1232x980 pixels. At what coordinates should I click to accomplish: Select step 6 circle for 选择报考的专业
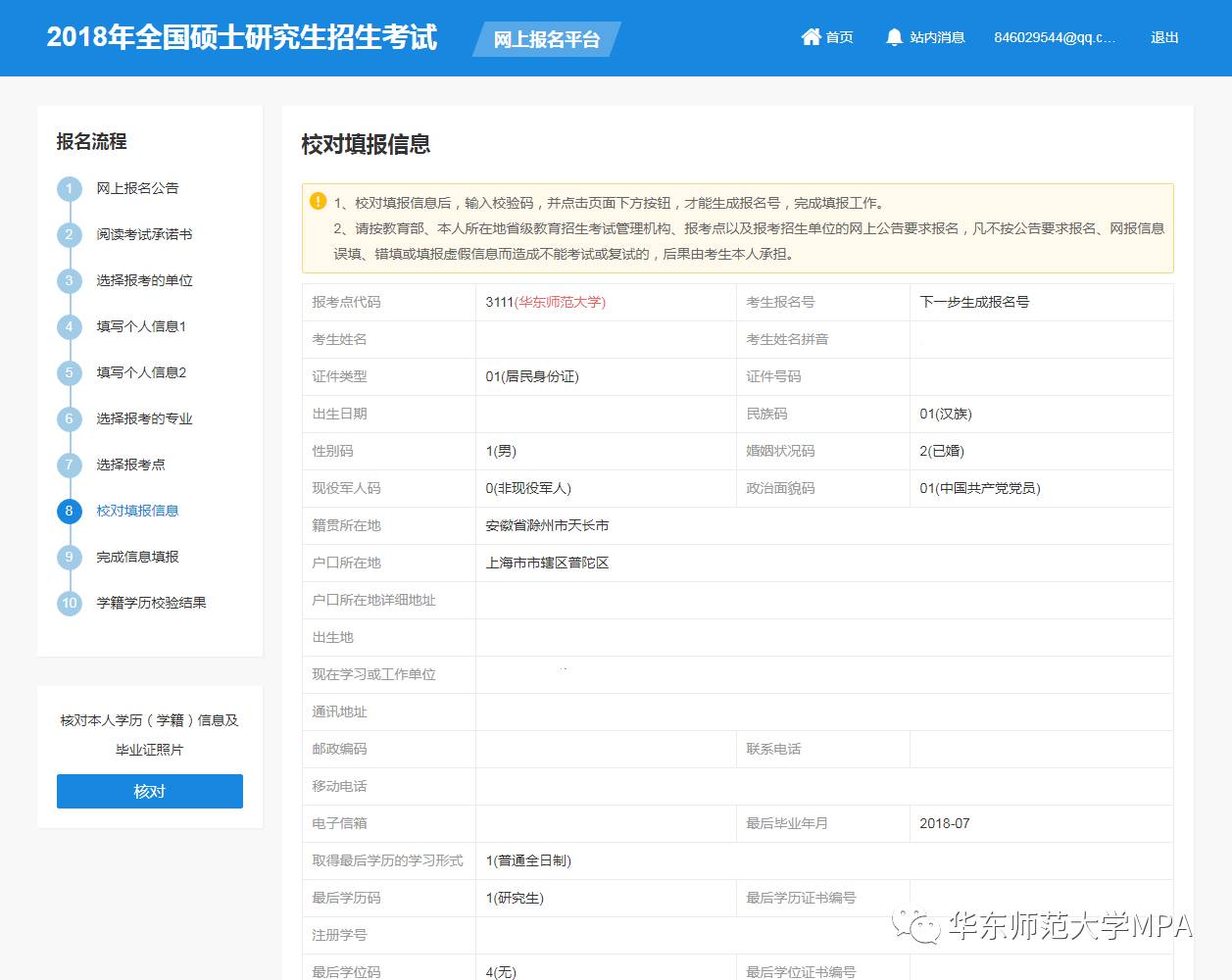point(69,418)
